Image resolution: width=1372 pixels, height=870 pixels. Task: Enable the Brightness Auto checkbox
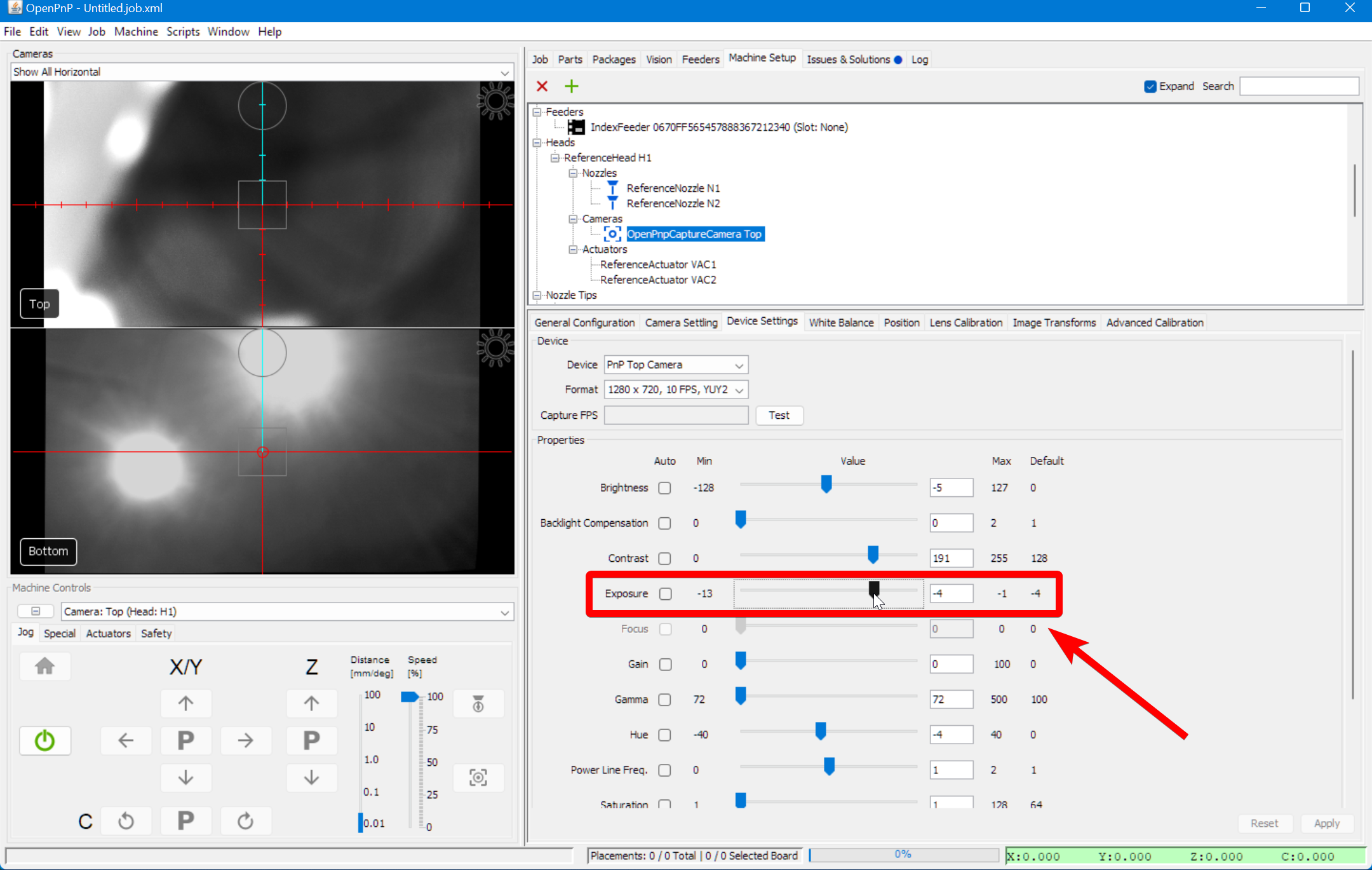coord(664,488)
